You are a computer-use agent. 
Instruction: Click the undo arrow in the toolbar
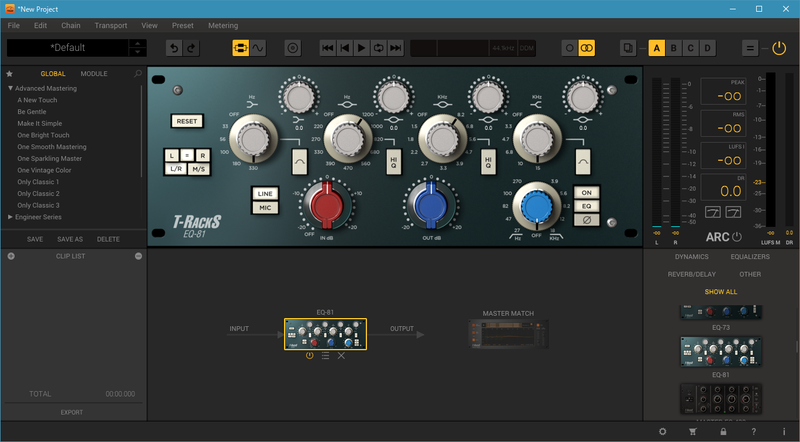(174, 48)
